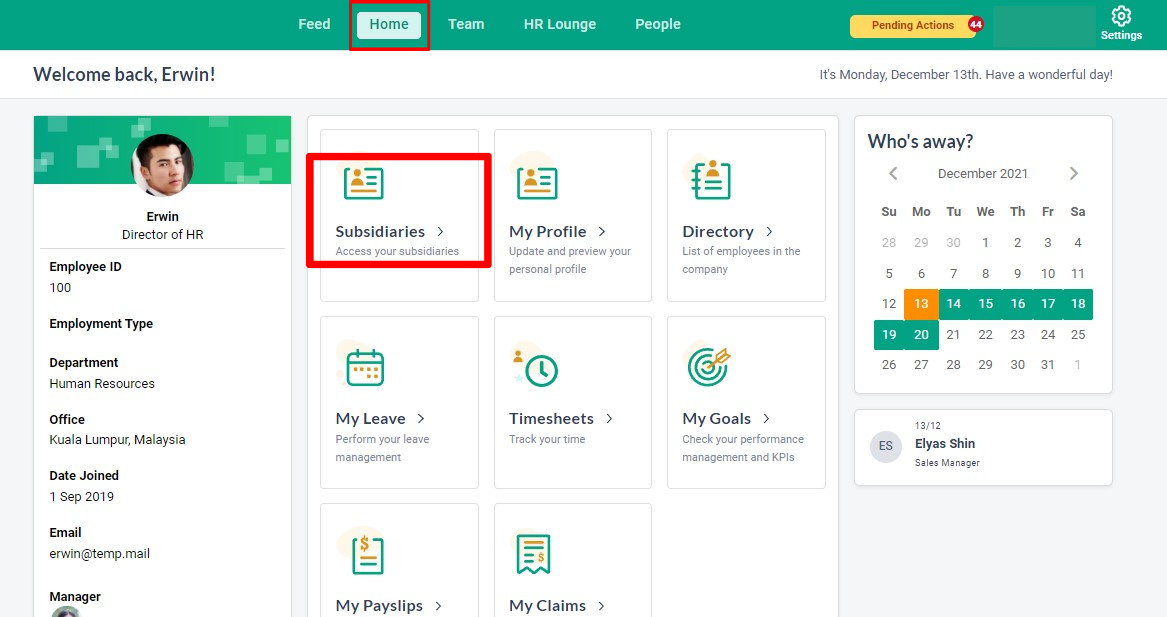1167x617 pixels.
Task: Open the Settings gear icon
Action: [x=1121, y=16]
